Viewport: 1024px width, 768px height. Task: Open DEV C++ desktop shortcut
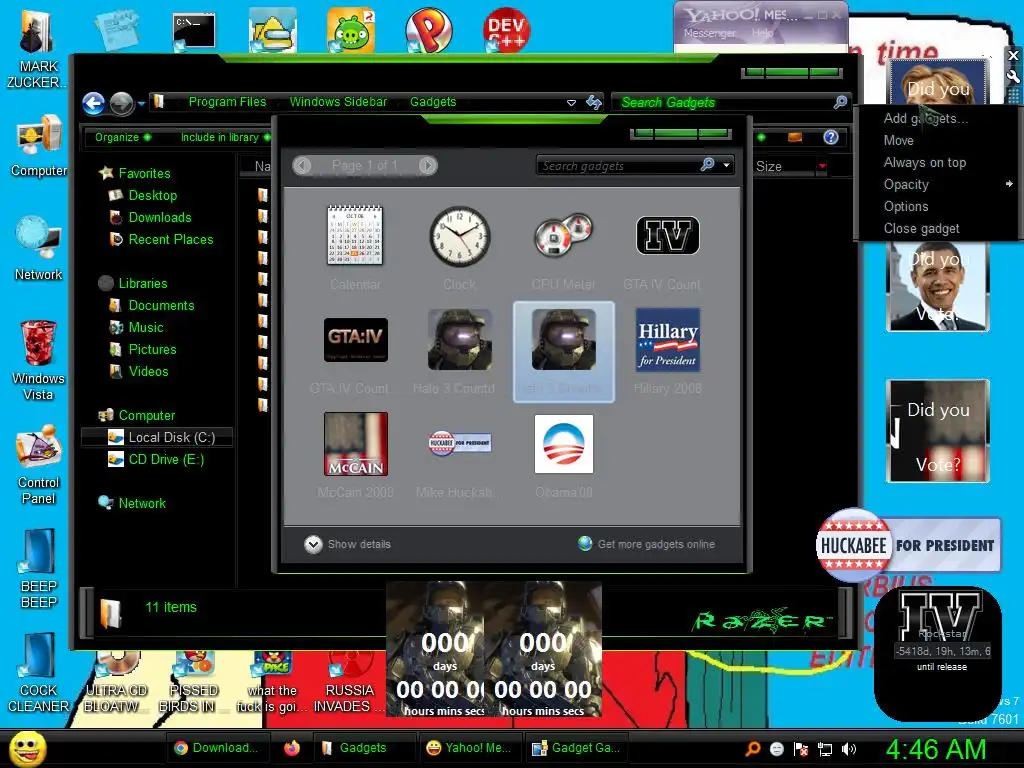(x=507, y=29)
